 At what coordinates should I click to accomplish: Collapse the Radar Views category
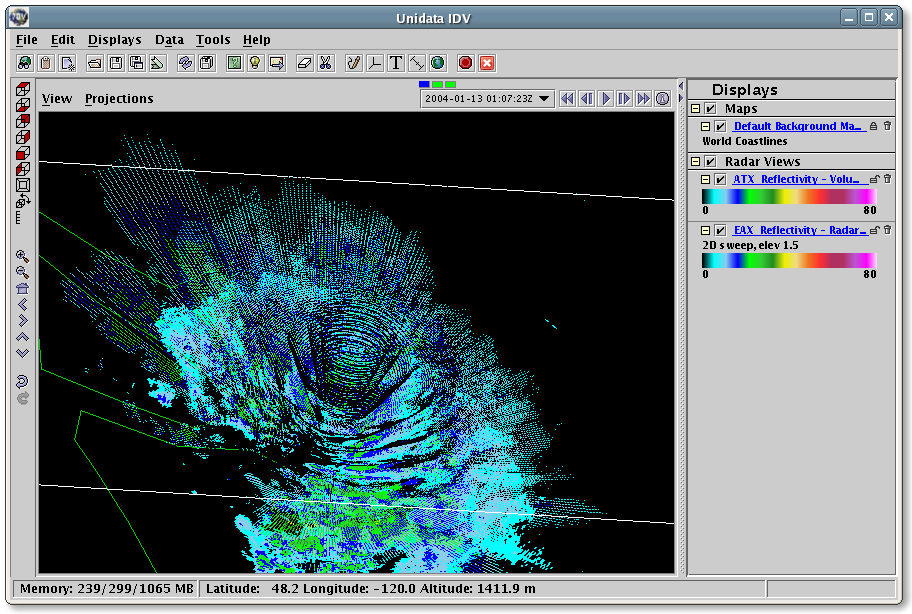pyautogui.click(x=695, y=162)
